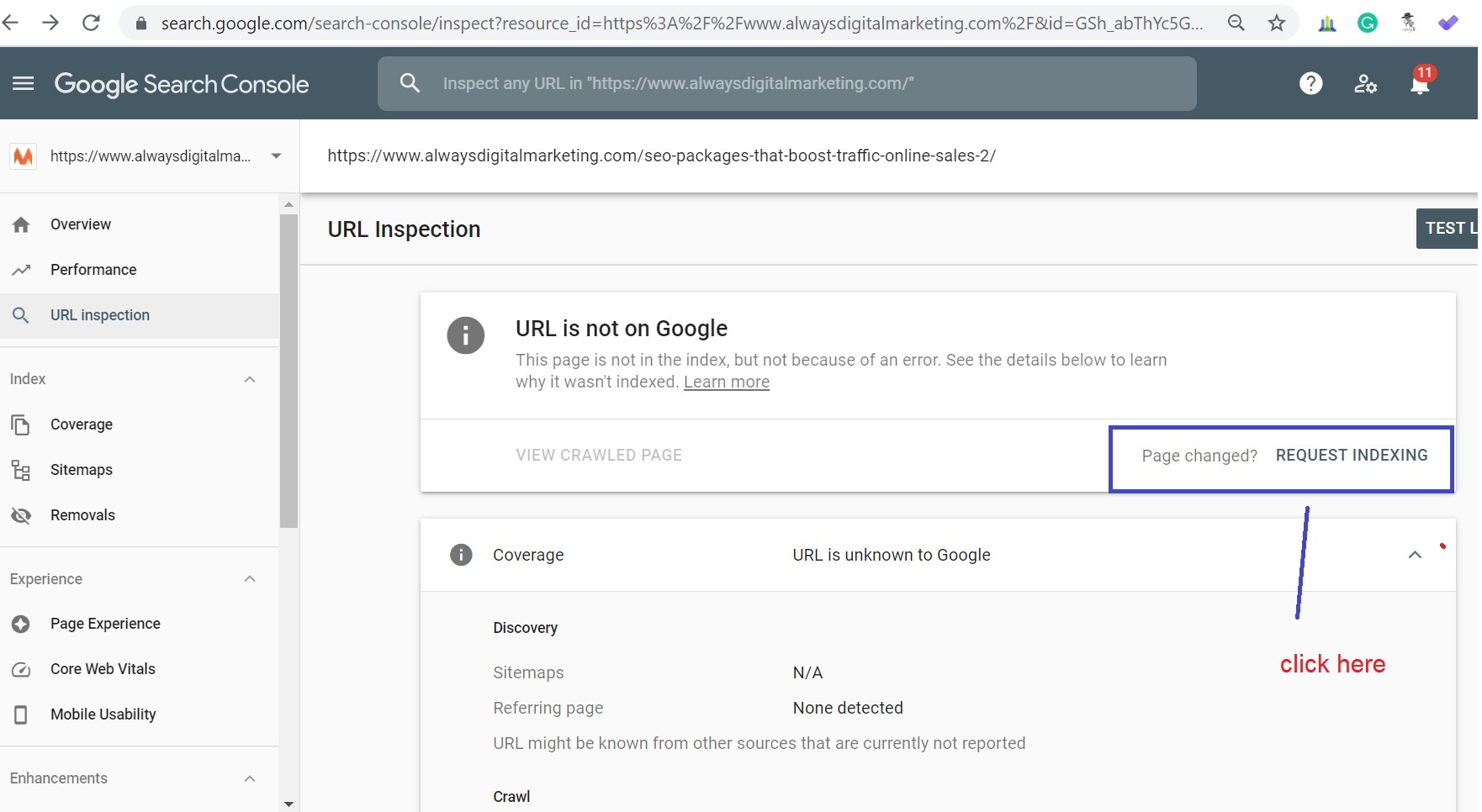The width and height of the screenshot is (1482, 812).
Task: Click the figure-shaped extension icon
Action: point(1408,22)
